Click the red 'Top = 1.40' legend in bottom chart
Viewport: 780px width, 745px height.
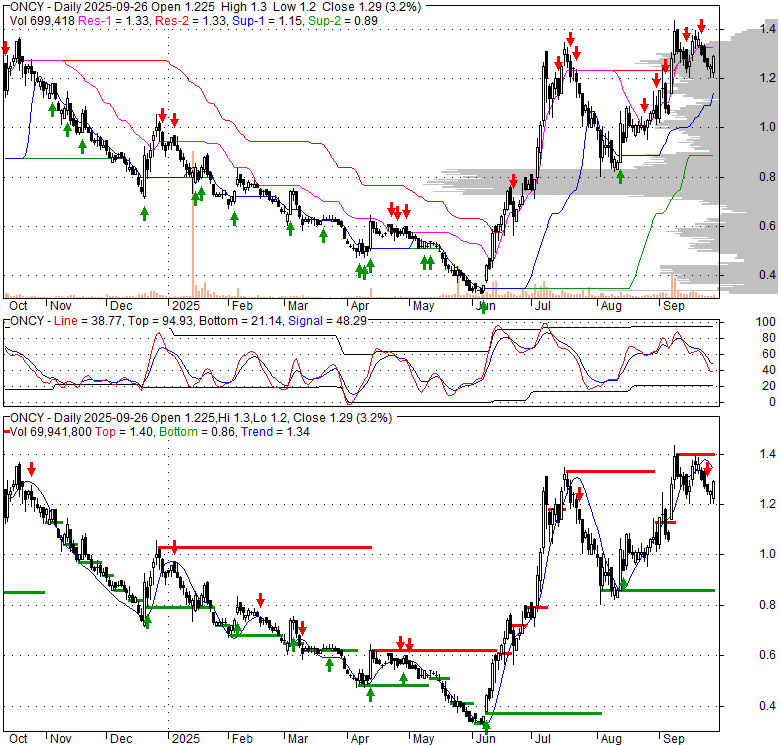click(x=124, y=432)
